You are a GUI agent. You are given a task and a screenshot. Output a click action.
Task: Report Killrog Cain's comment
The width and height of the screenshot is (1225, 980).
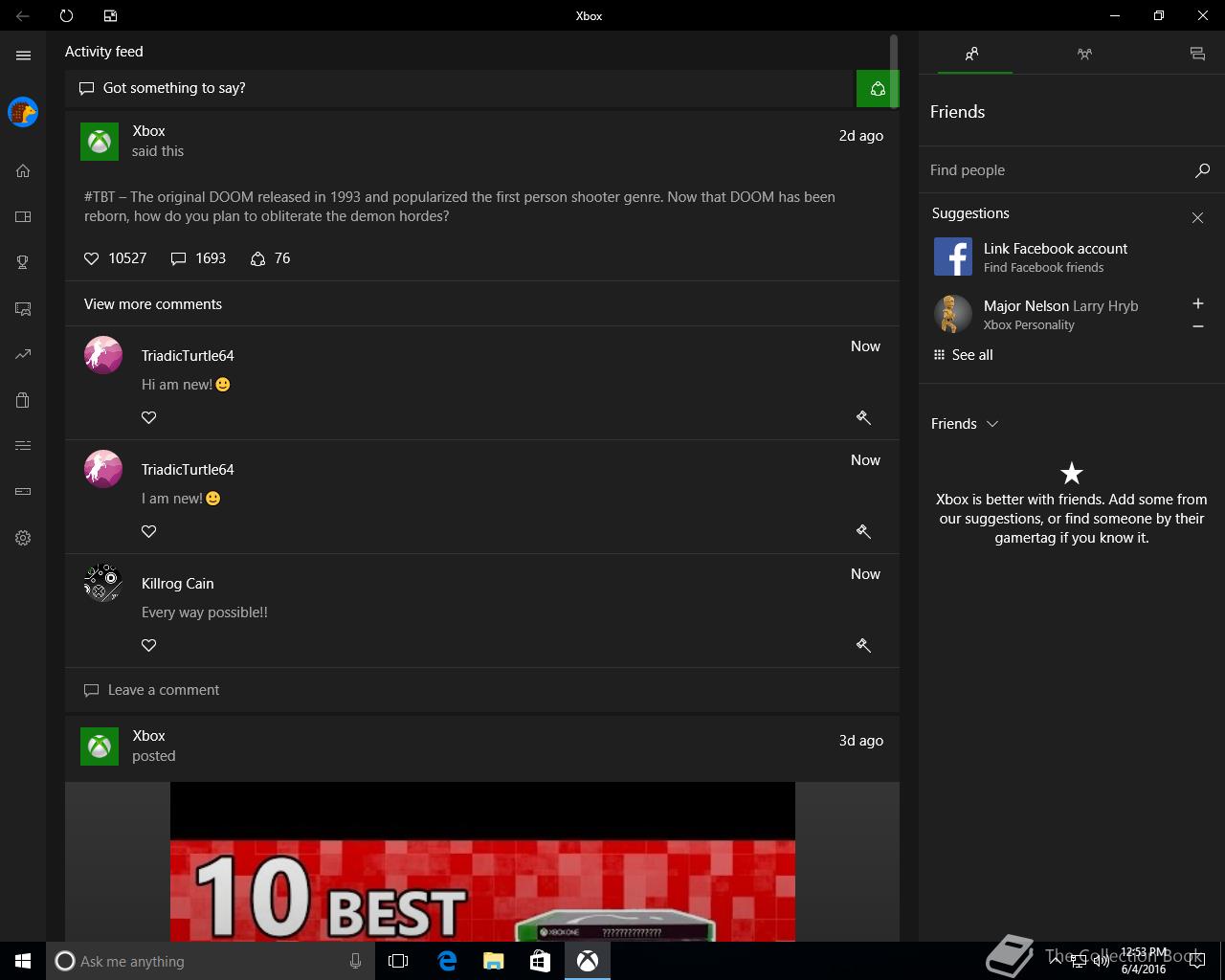863,645
